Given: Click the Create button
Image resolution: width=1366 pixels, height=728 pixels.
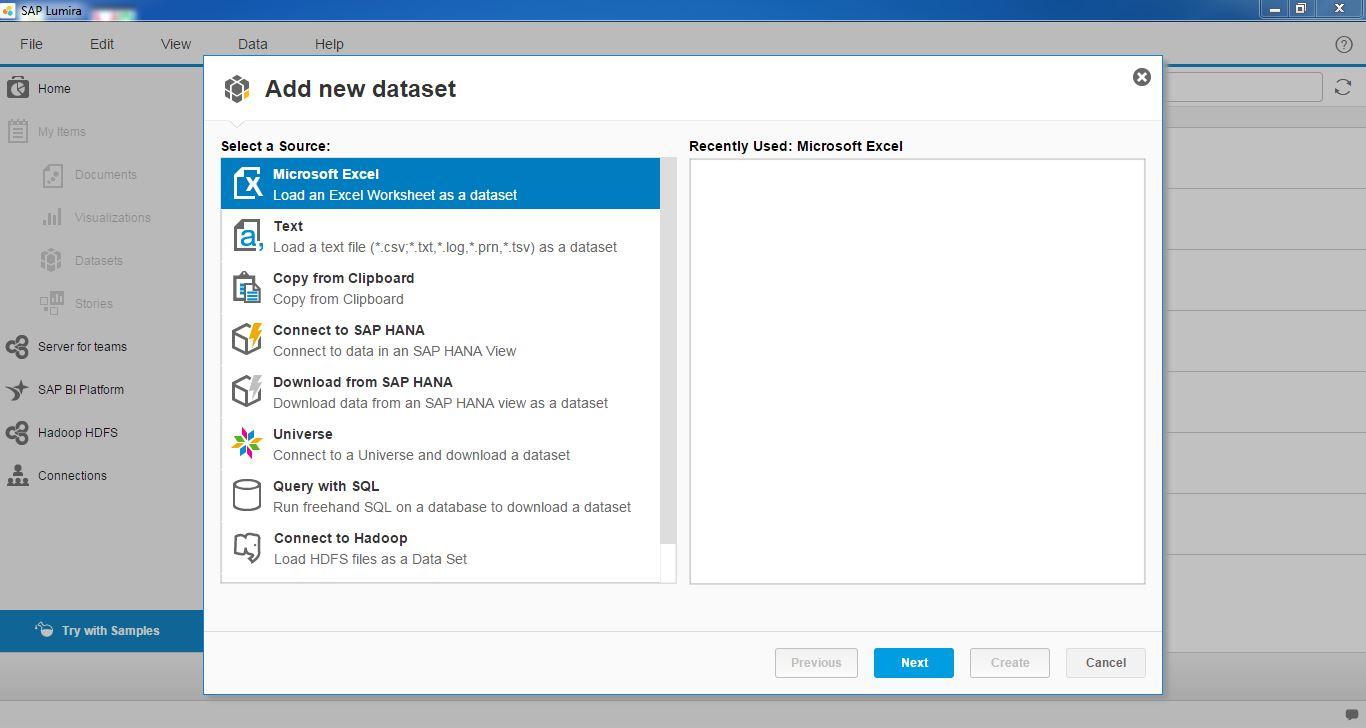Looking at the screenshot, I should [x=1010, y=663].
